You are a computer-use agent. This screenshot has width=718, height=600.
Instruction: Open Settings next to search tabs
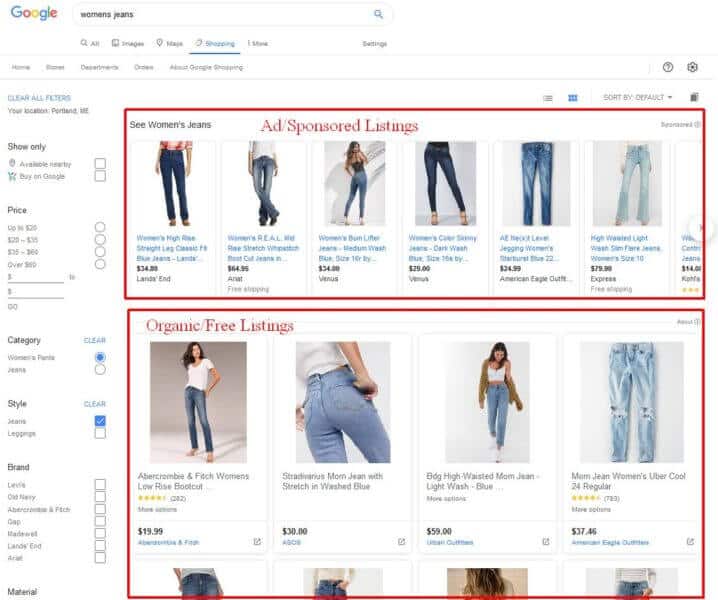click(x=375, y=44)
